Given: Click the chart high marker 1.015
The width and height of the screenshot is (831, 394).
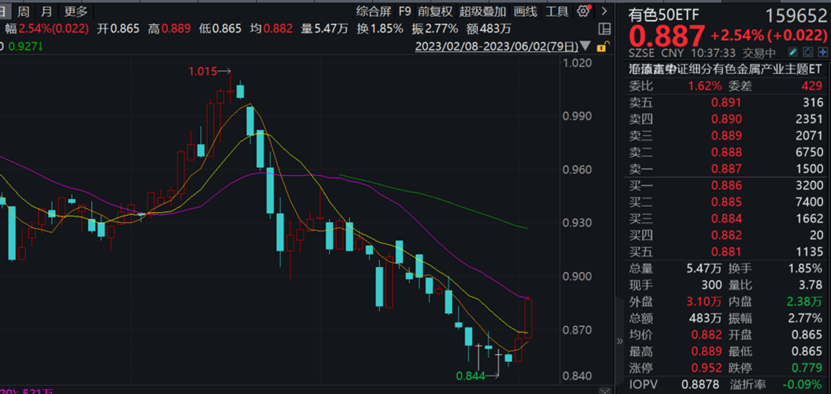Looking at the screenshot, I should pos(204,71).
